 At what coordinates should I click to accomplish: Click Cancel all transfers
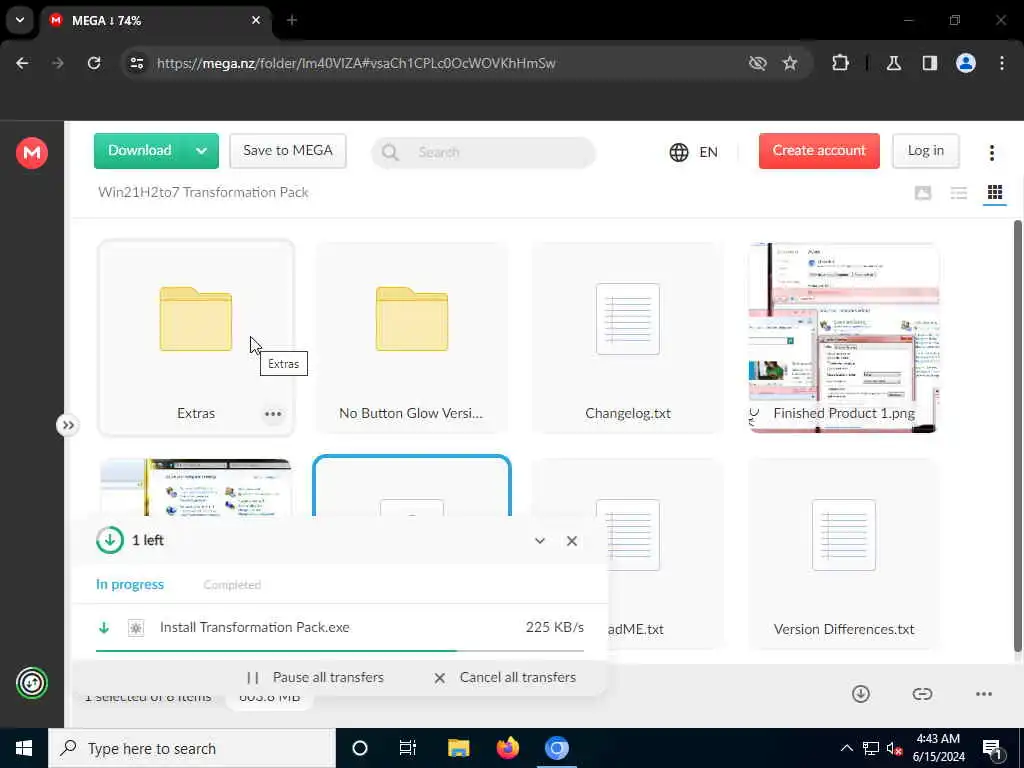(505, 677)
